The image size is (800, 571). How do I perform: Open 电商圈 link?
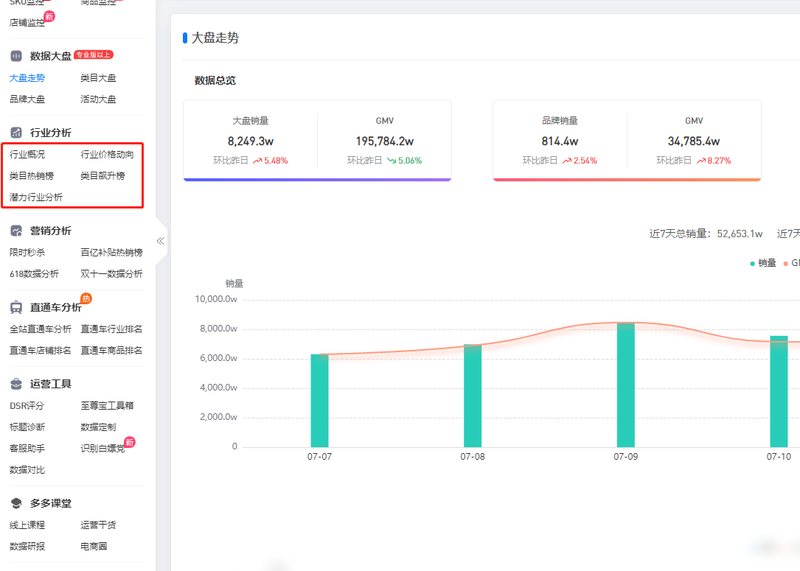click(x=94, y=547)
